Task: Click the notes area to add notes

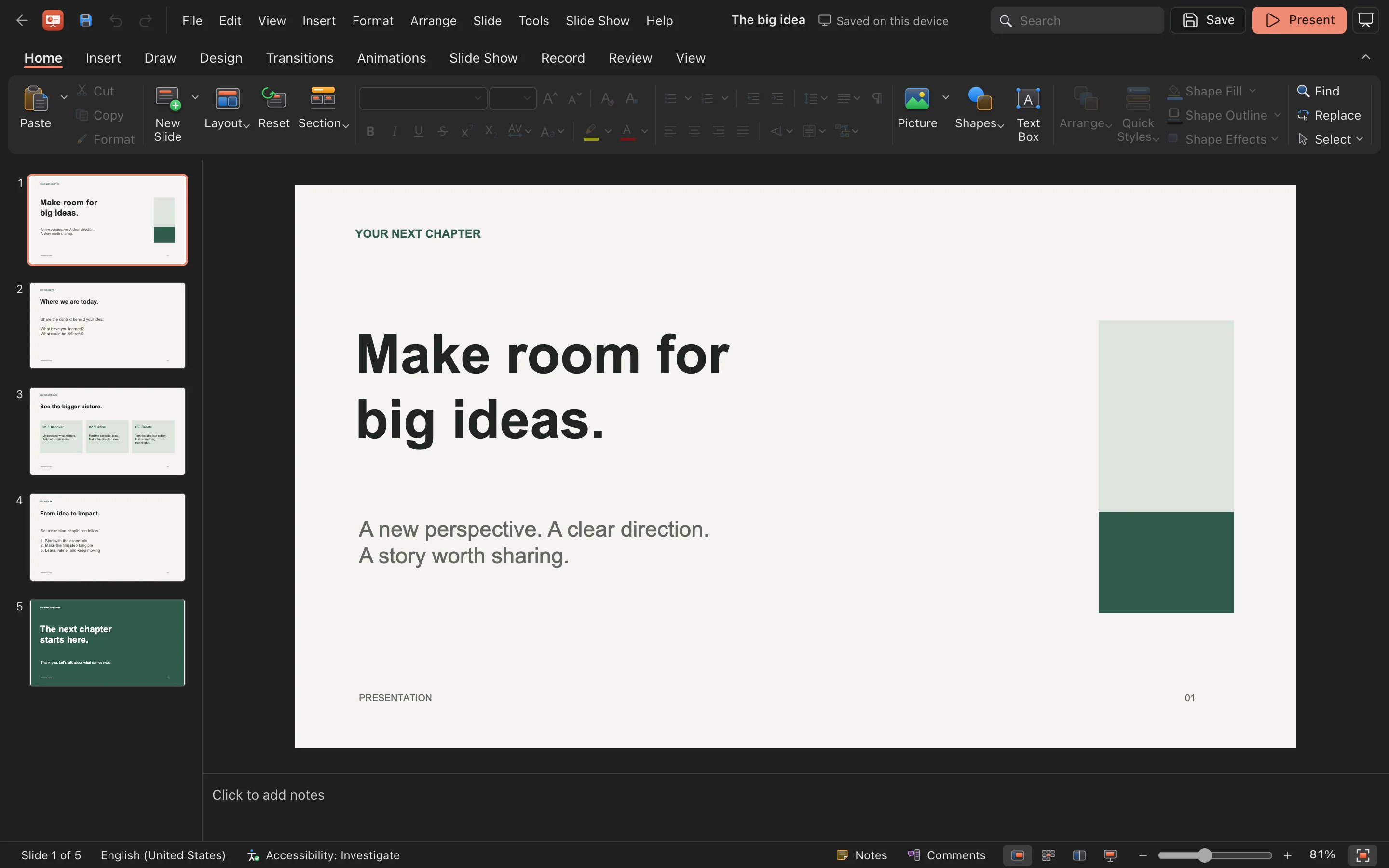Action: coord(795,807)
